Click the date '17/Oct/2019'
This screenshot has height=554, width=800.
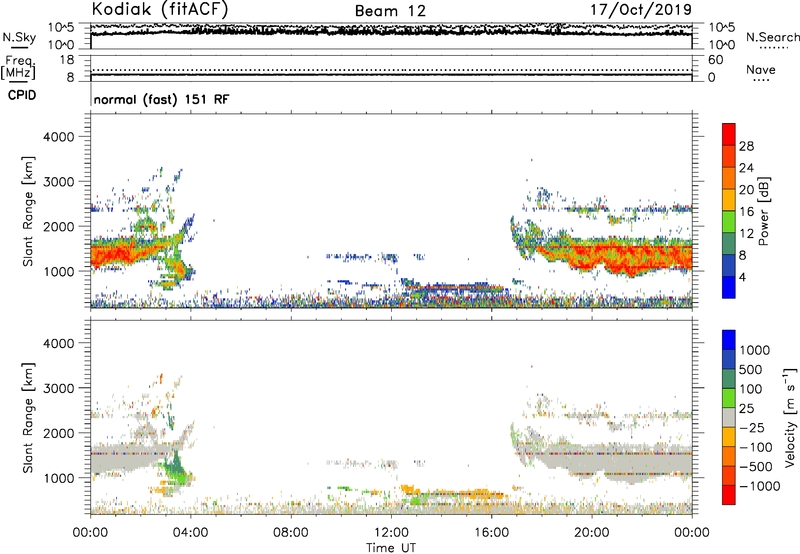pyautogui.click(x=641, y=9)
